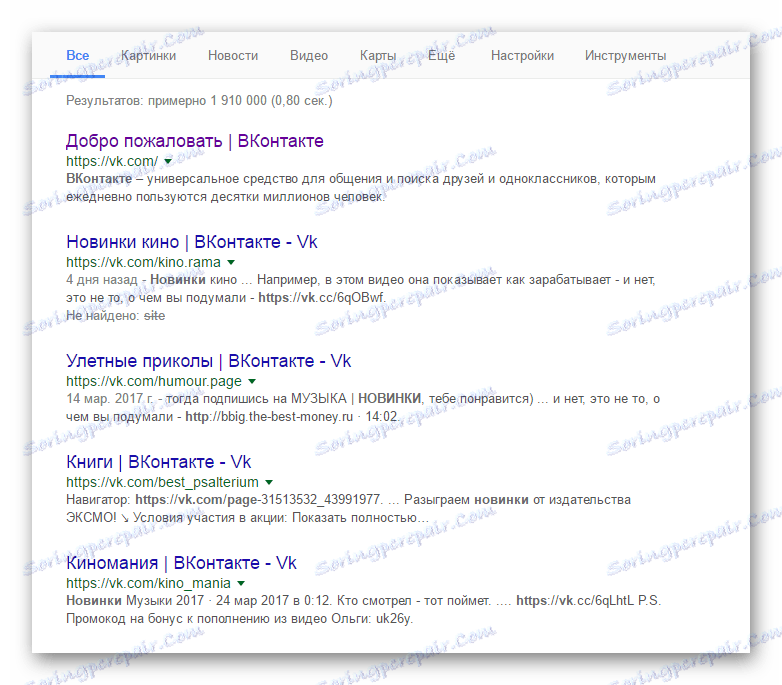Click the https://vk.com/best_psalterium URL text
This screenshot has width=782, height=685.
[x=162, y=482]
